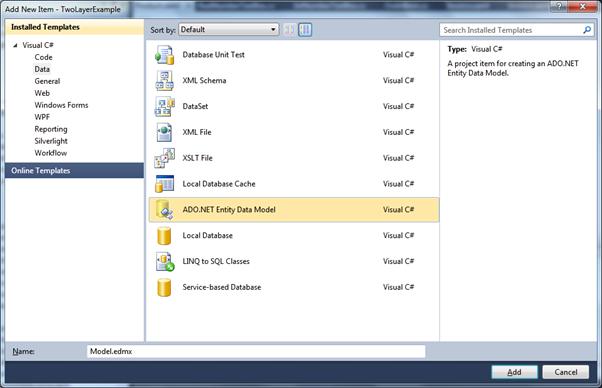
Task: Click the 'DataSet' template name
Action: coord(195,106)
